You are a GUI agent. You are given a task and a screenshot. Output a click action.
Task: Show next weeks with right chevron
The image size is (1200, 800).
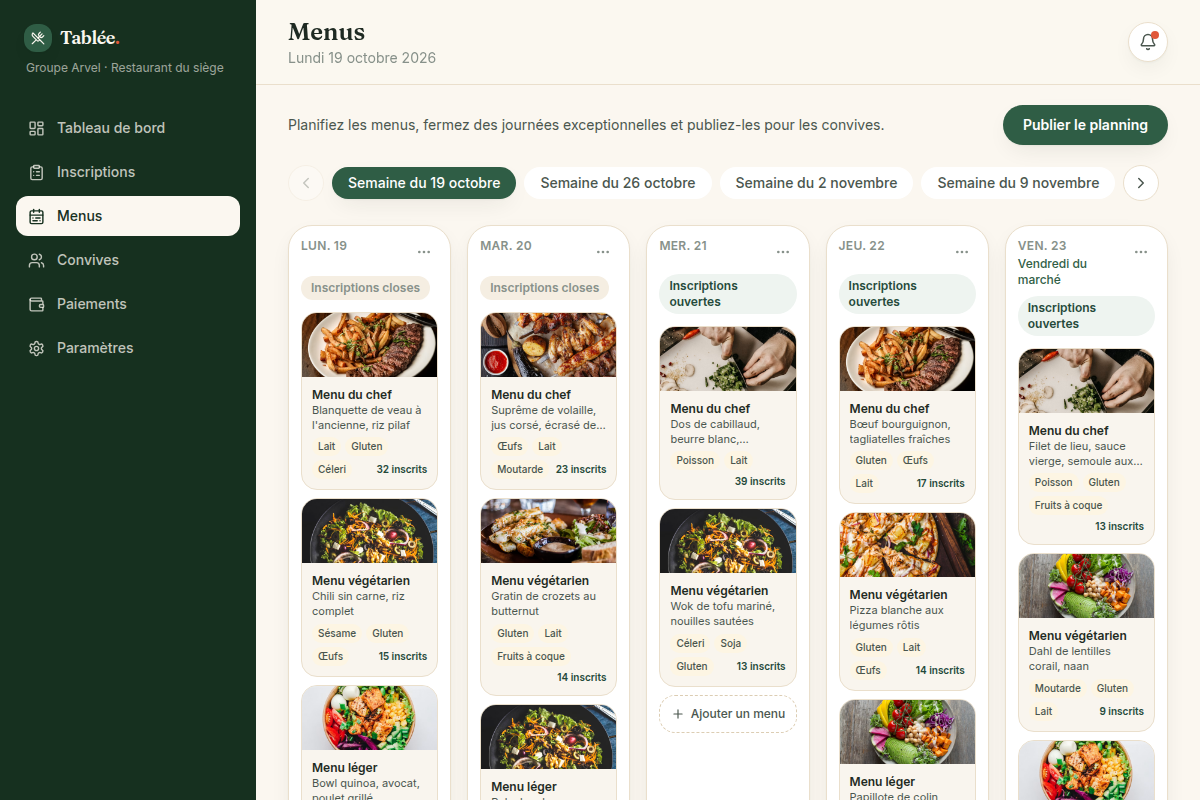(1141, 183)
